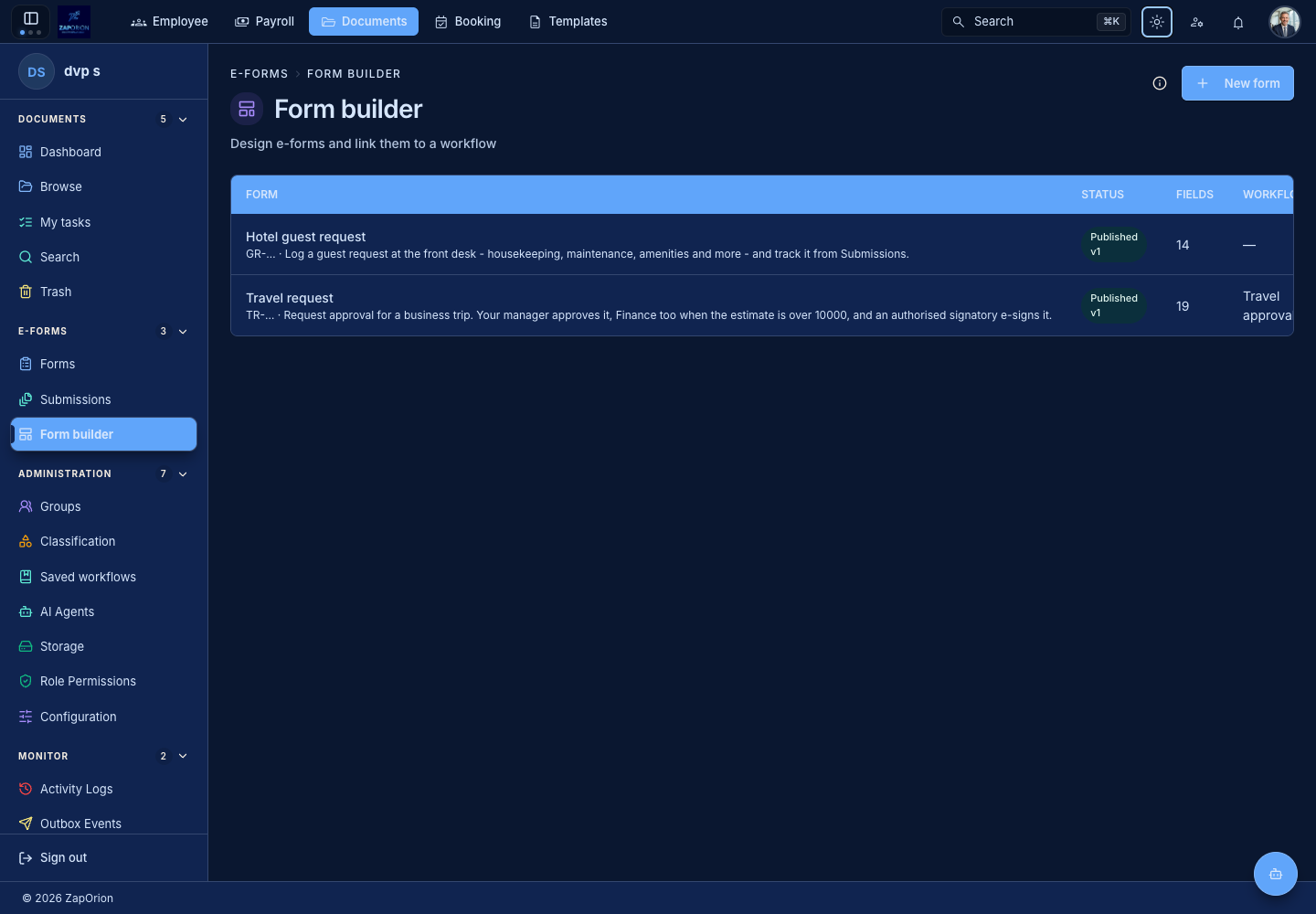1316x914 pixels.
Task: Focus the top Search field
Action: click(x=1036, y=22)
